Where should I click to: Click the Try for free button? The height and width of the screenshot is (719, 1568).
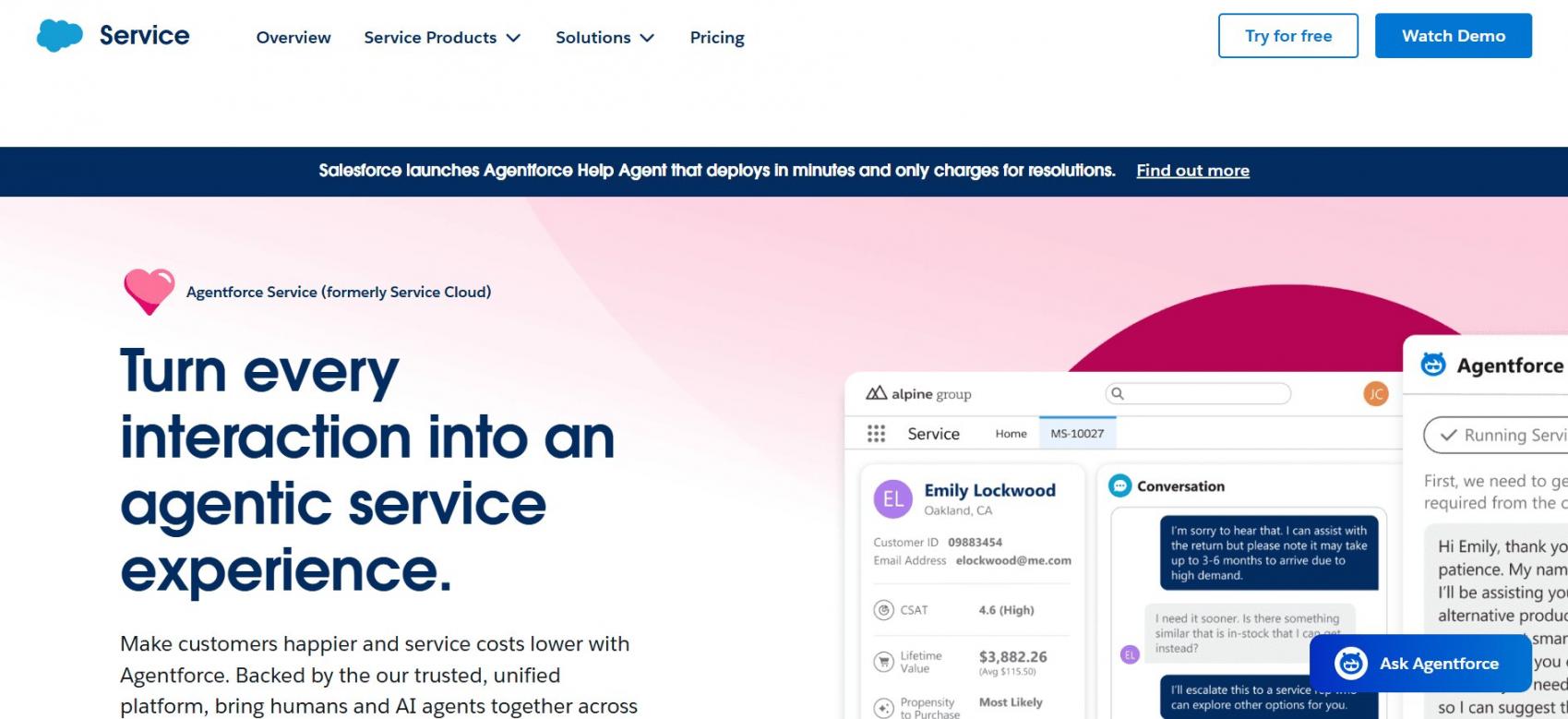(x=1288, y=36)
